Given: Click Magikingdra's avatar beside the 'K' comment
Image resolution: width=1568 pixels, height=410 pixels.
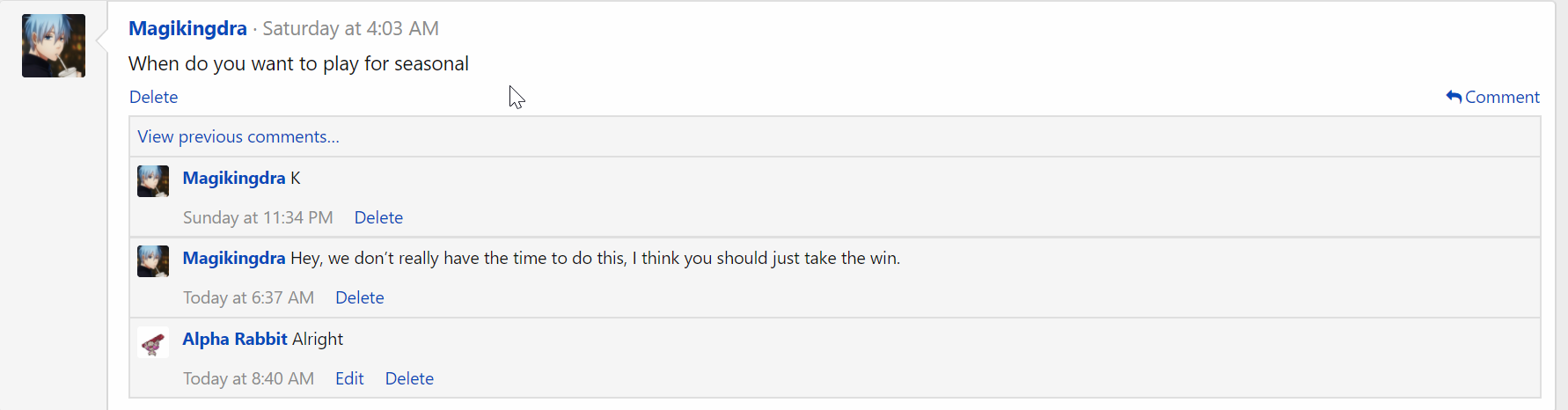Looking at the screenshot, I should point(153,181).
